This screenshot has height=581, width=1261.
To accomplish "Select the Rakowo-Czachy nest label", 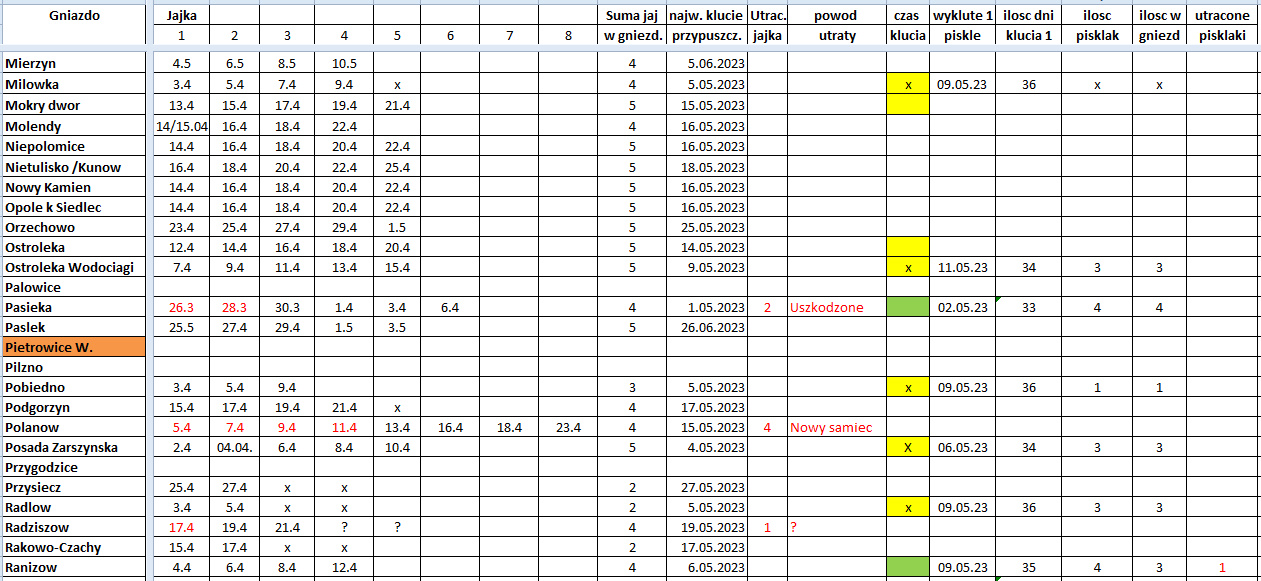I will [x=74, y=547].
